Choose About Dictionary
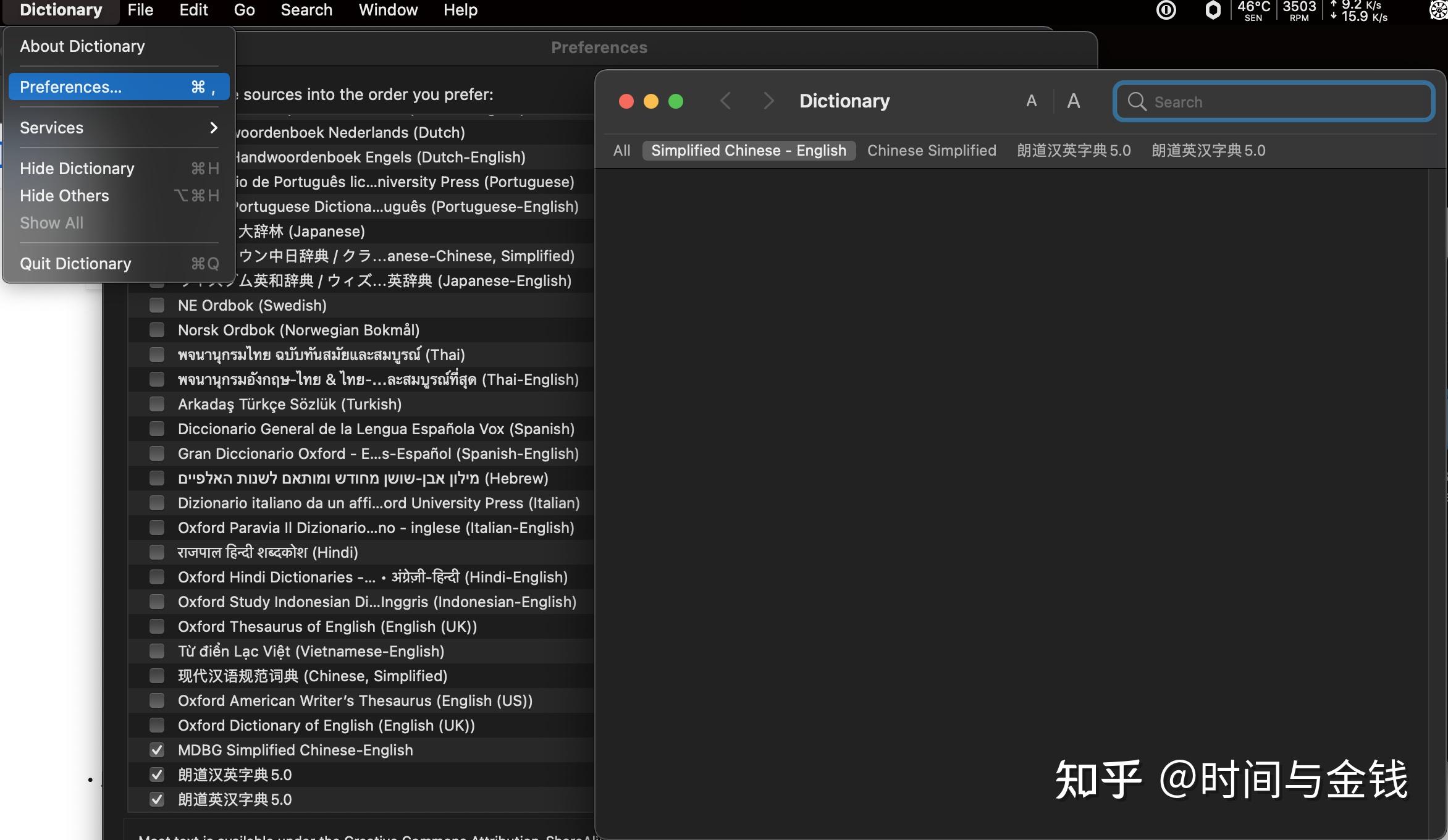Screen dimensions: 1448x840 119,46
